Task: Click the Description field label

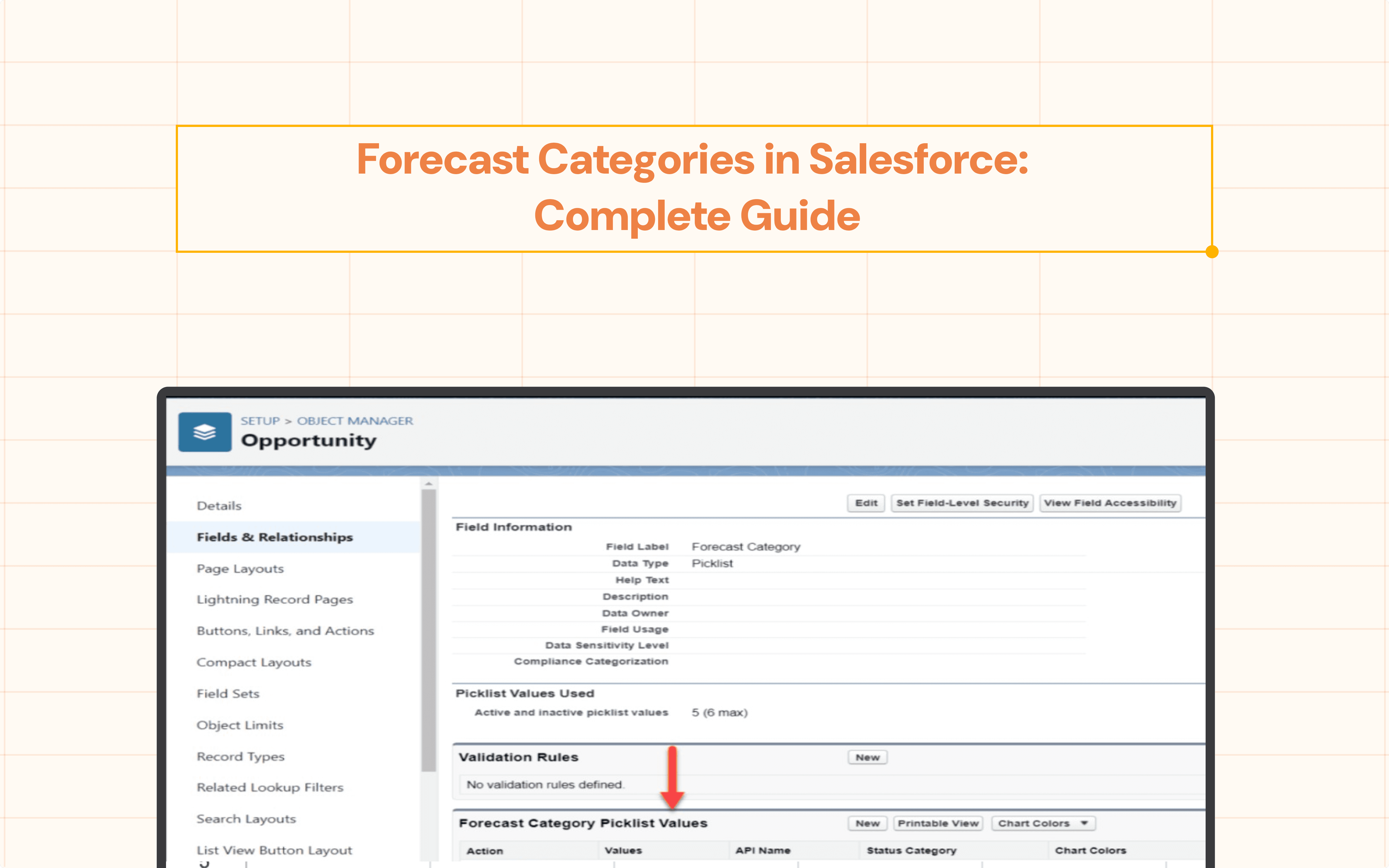Action: (x=635, y=596)
